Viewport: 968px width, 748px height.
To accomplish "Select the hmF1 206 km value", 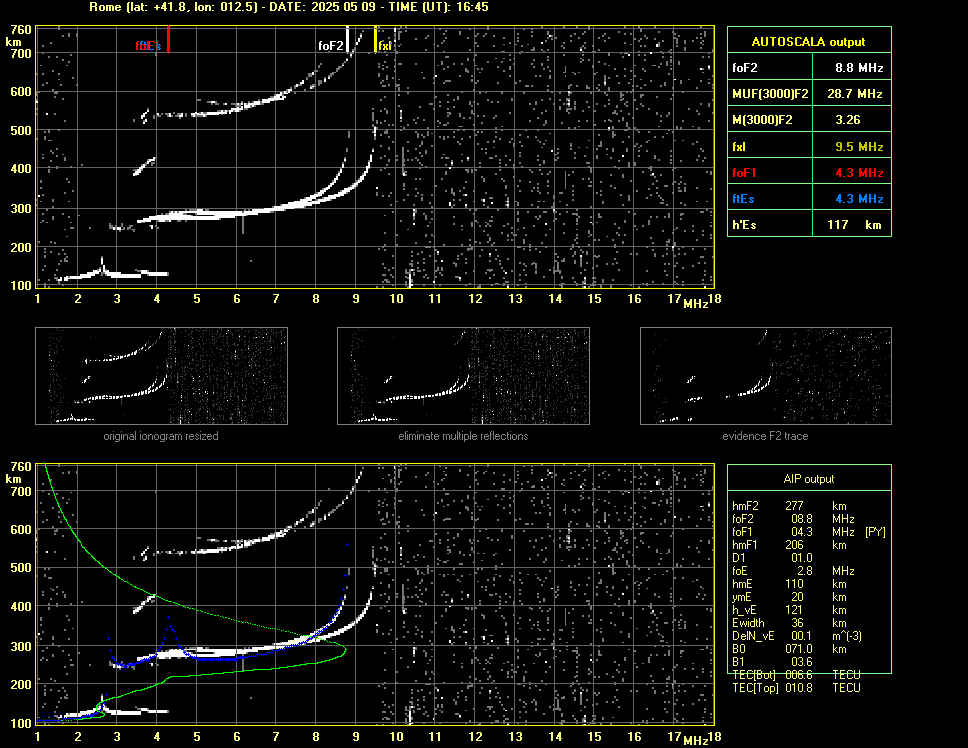I will (x=795, y=545).
